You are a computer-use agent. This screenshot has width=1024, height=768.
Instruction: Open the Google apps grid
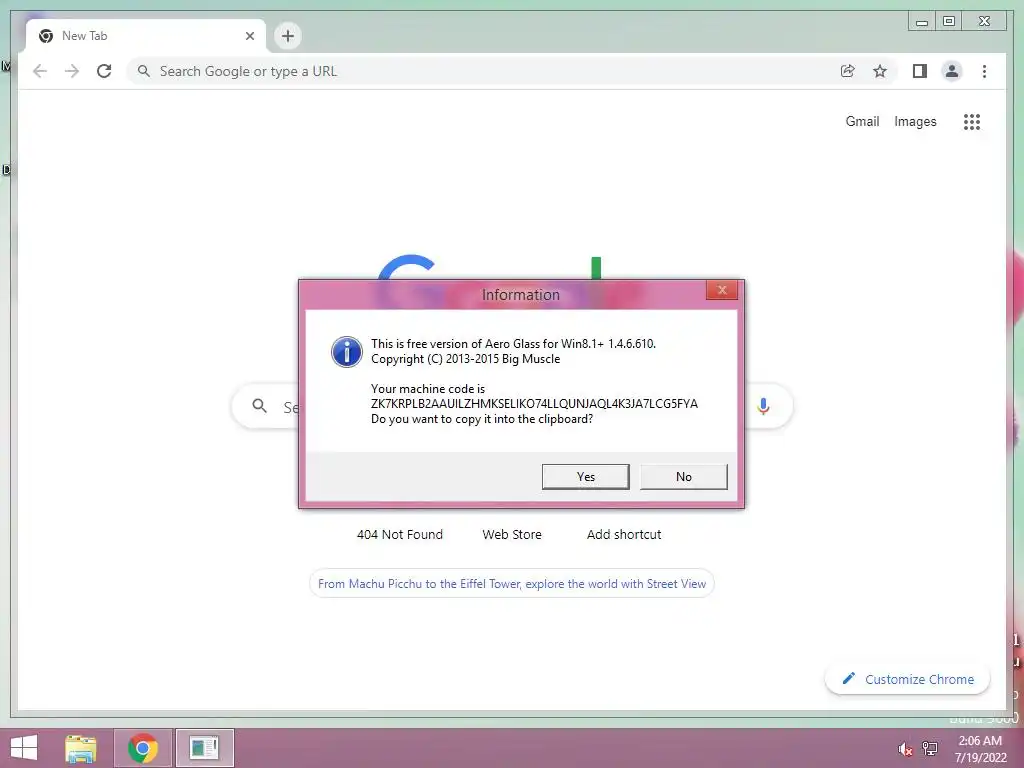(972, 121)
